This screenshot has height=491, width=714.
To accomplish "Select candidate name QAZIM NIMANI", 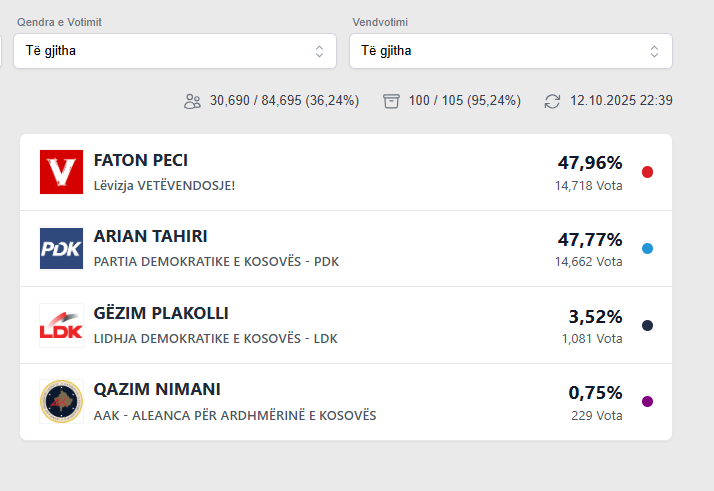I will point(157,389).
